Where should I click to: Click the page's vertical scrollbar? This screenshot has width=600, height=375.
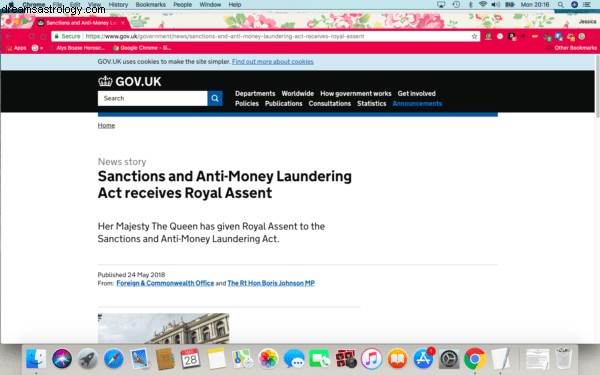597,86
